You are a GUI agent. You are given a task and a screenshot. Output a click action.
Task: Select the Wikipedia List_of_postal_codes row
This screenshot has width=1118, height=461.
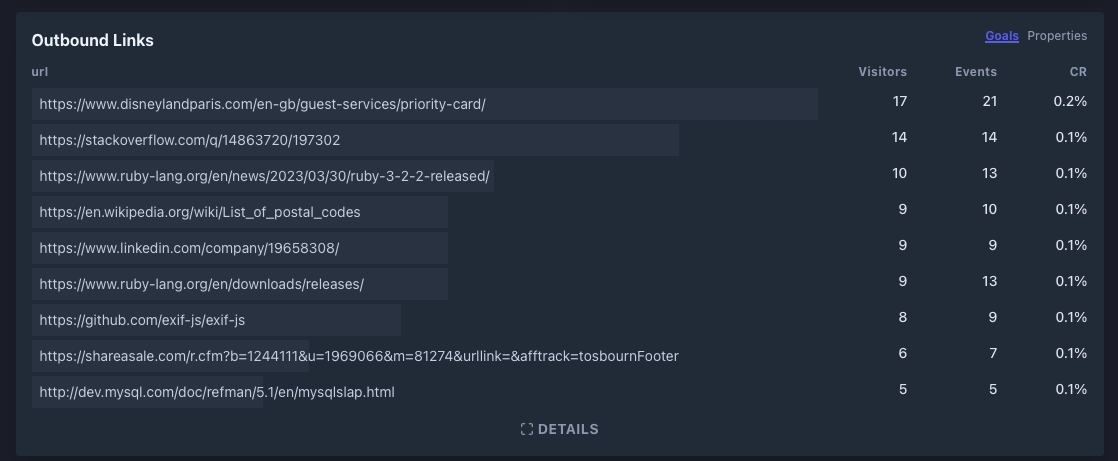(560, 212)
